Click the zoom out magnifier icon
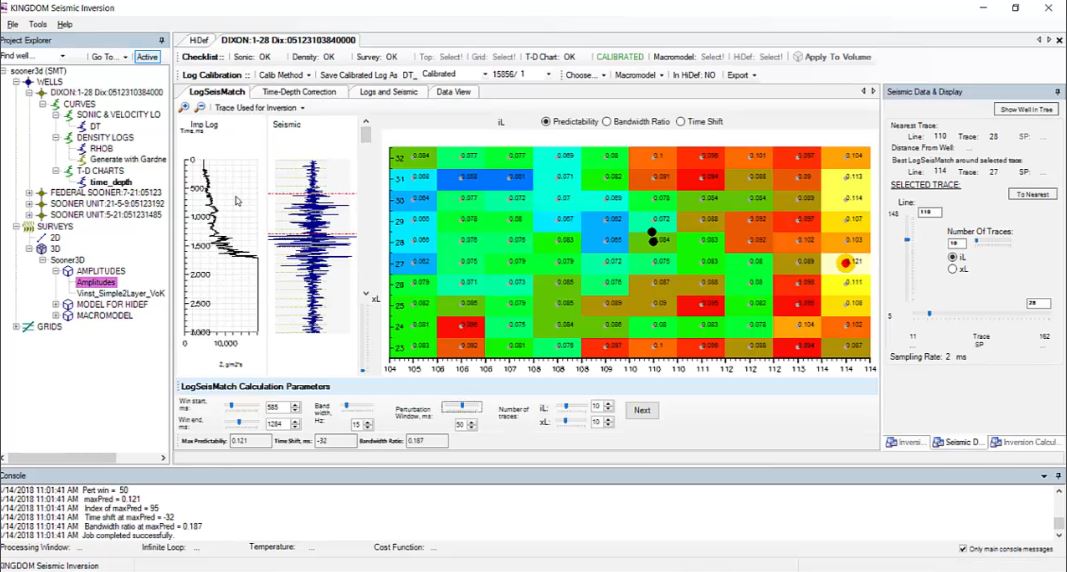 [x=200, y=108]
